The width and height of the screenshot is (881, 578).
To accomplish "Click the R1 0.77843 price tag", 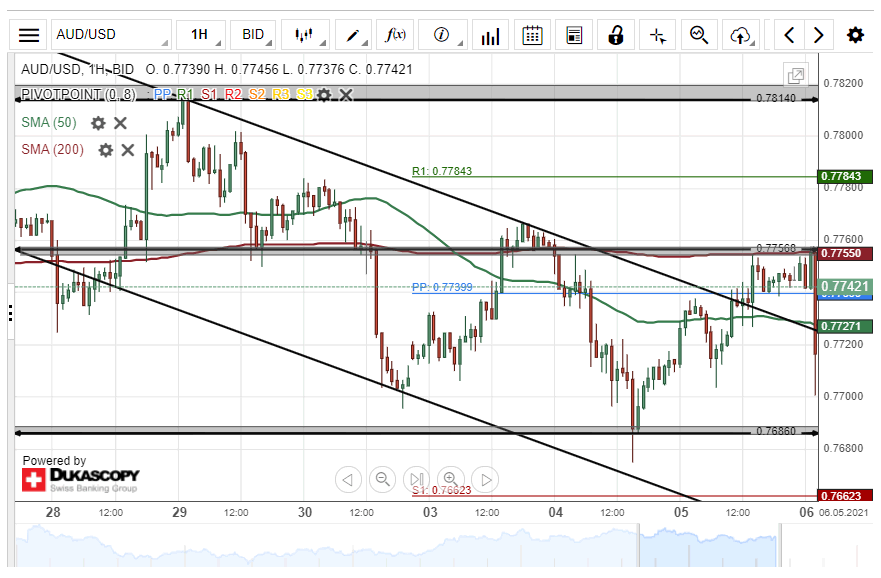I will point(845,176).
